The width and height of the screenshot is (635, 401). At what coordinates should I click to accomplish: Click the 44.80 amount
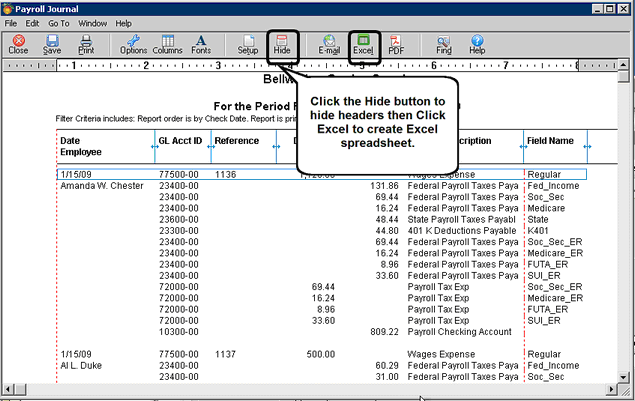point(387,231)
